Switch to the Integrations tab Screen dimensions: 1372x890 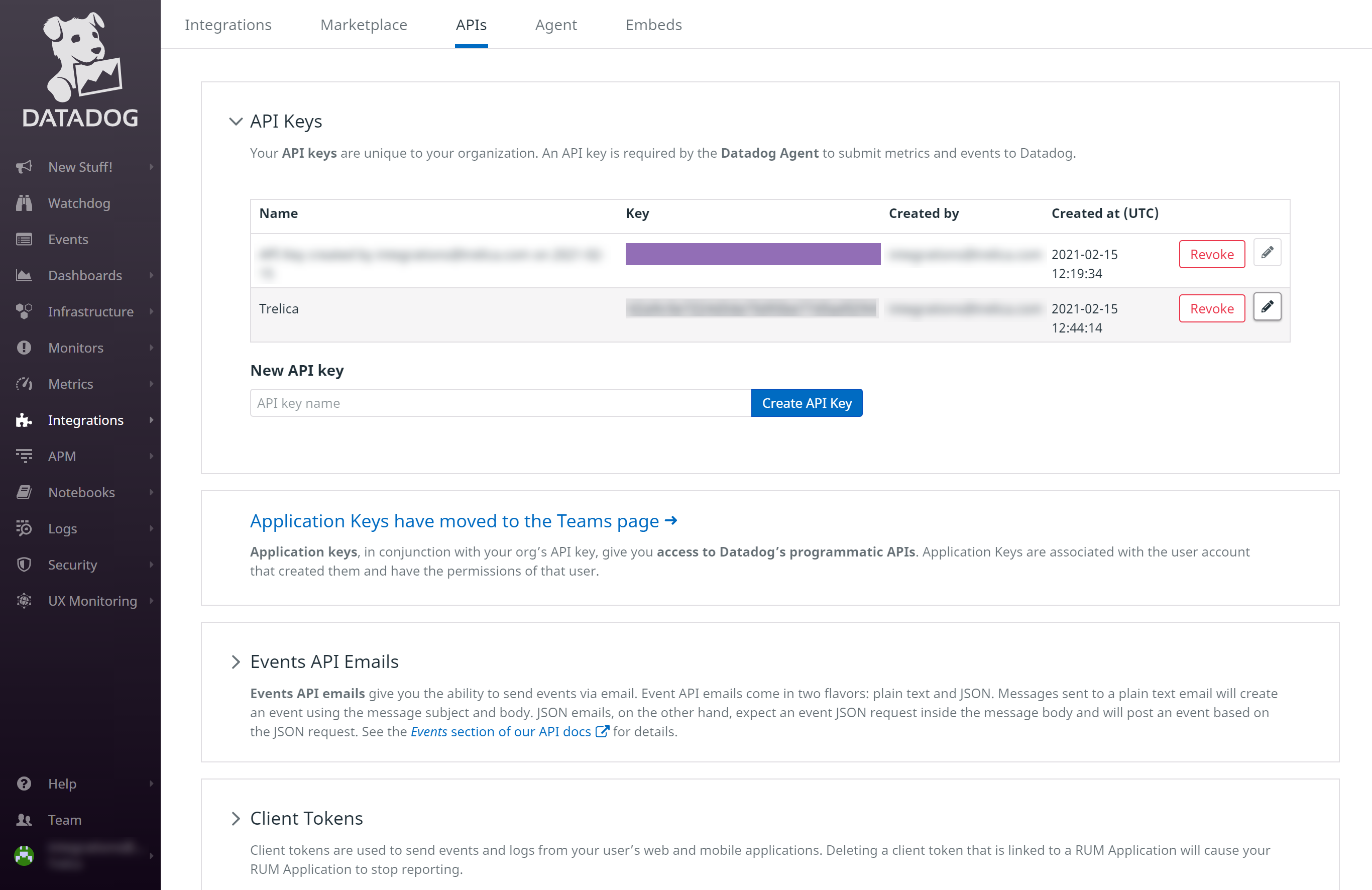point(227,25)
